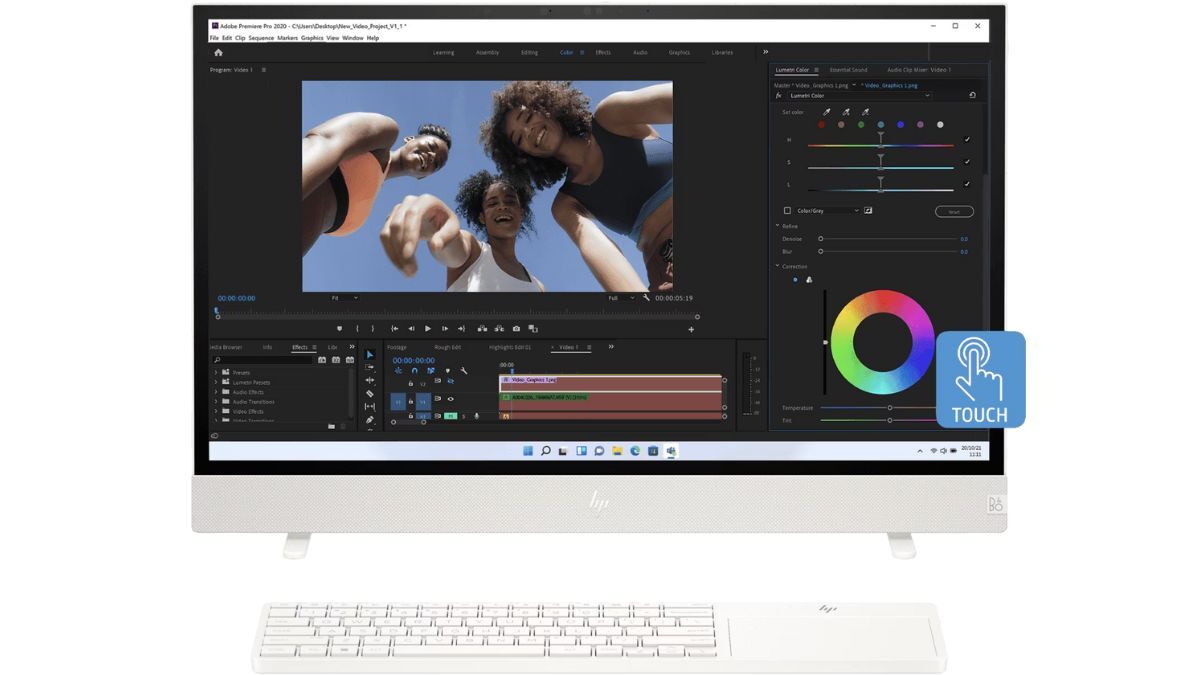Select the Selection tool arrow in the tools panel

tap(370, 355)
